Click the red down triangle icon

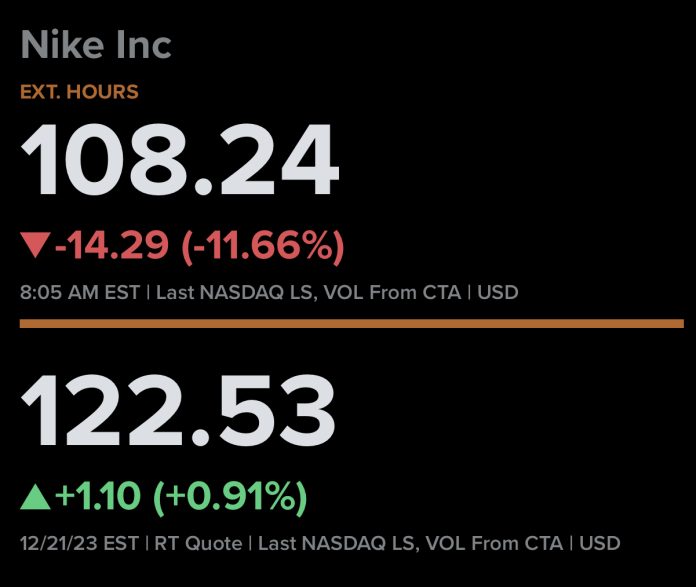click(35, 244)
